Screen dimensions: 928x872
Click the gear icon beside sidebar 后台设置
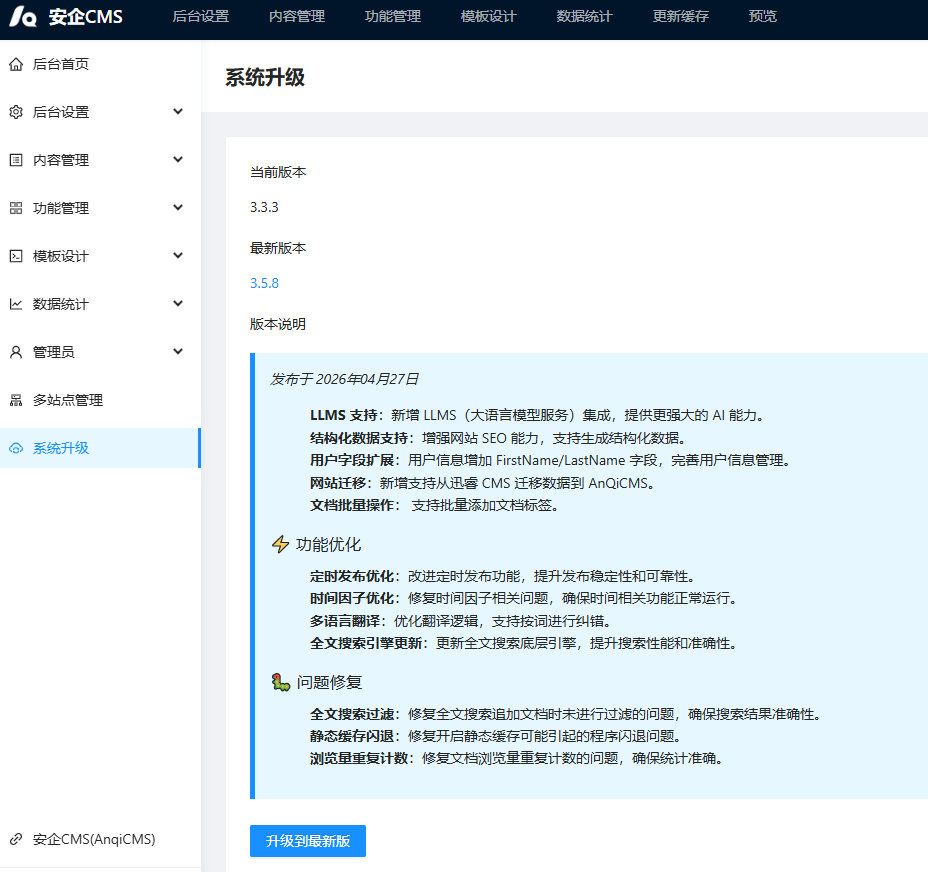click(16, 112)
